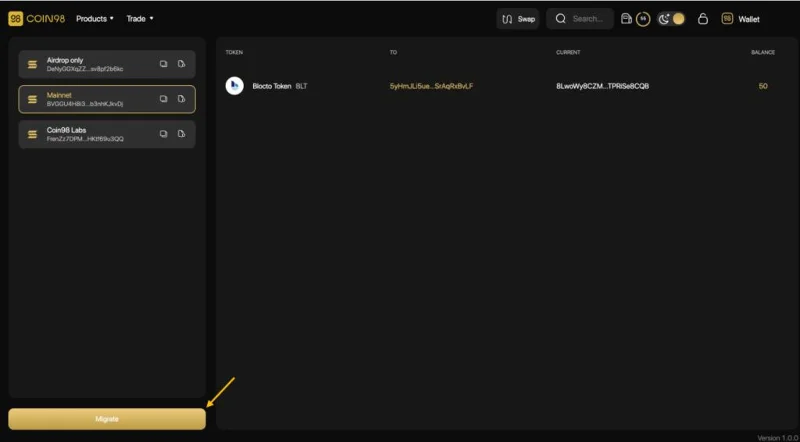
Task: Click the Solana icon of Mainnet
Action: (x=33, y=100)
